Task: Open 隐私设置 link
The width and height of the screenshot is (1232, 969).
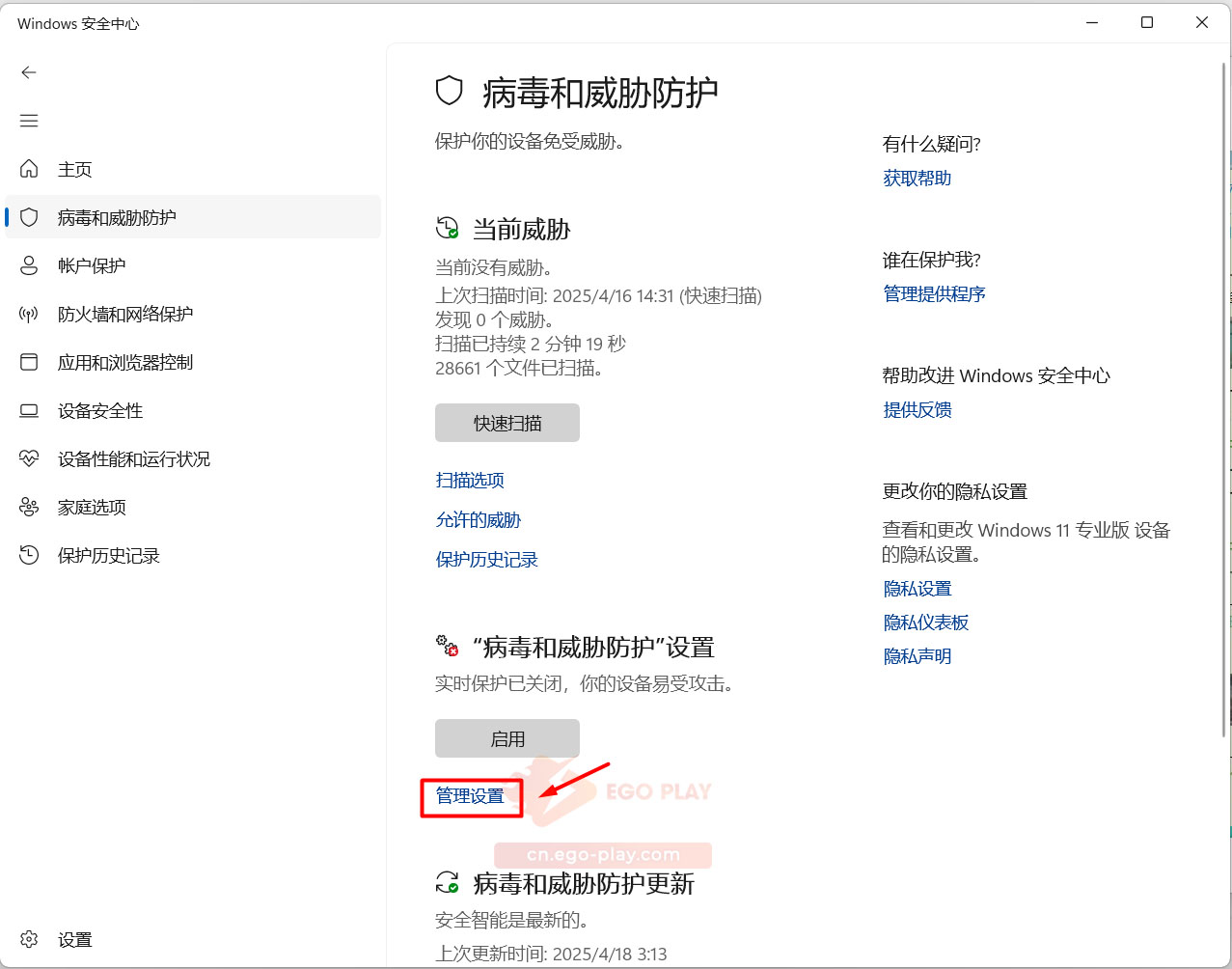Action: click(x=917, y=588)
